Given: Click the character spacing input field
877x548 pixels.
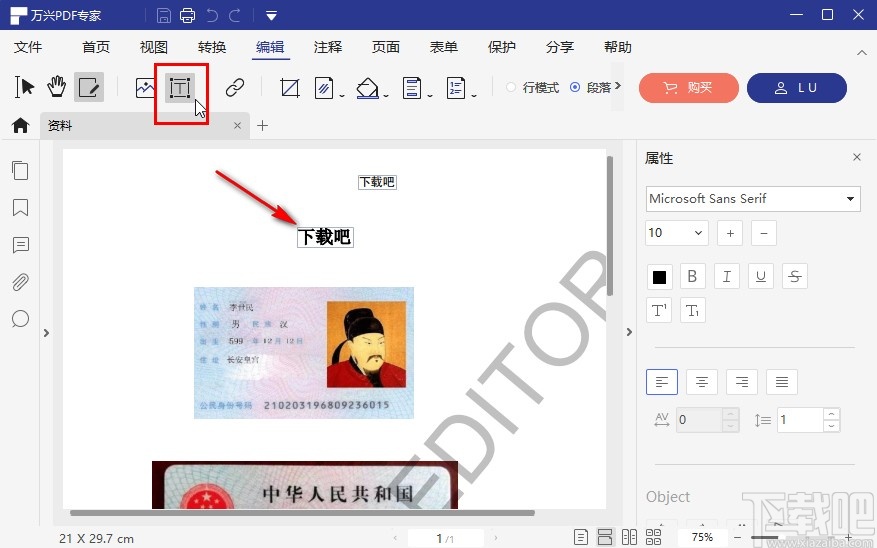Looking at the screenshot, I should point(701,420).
